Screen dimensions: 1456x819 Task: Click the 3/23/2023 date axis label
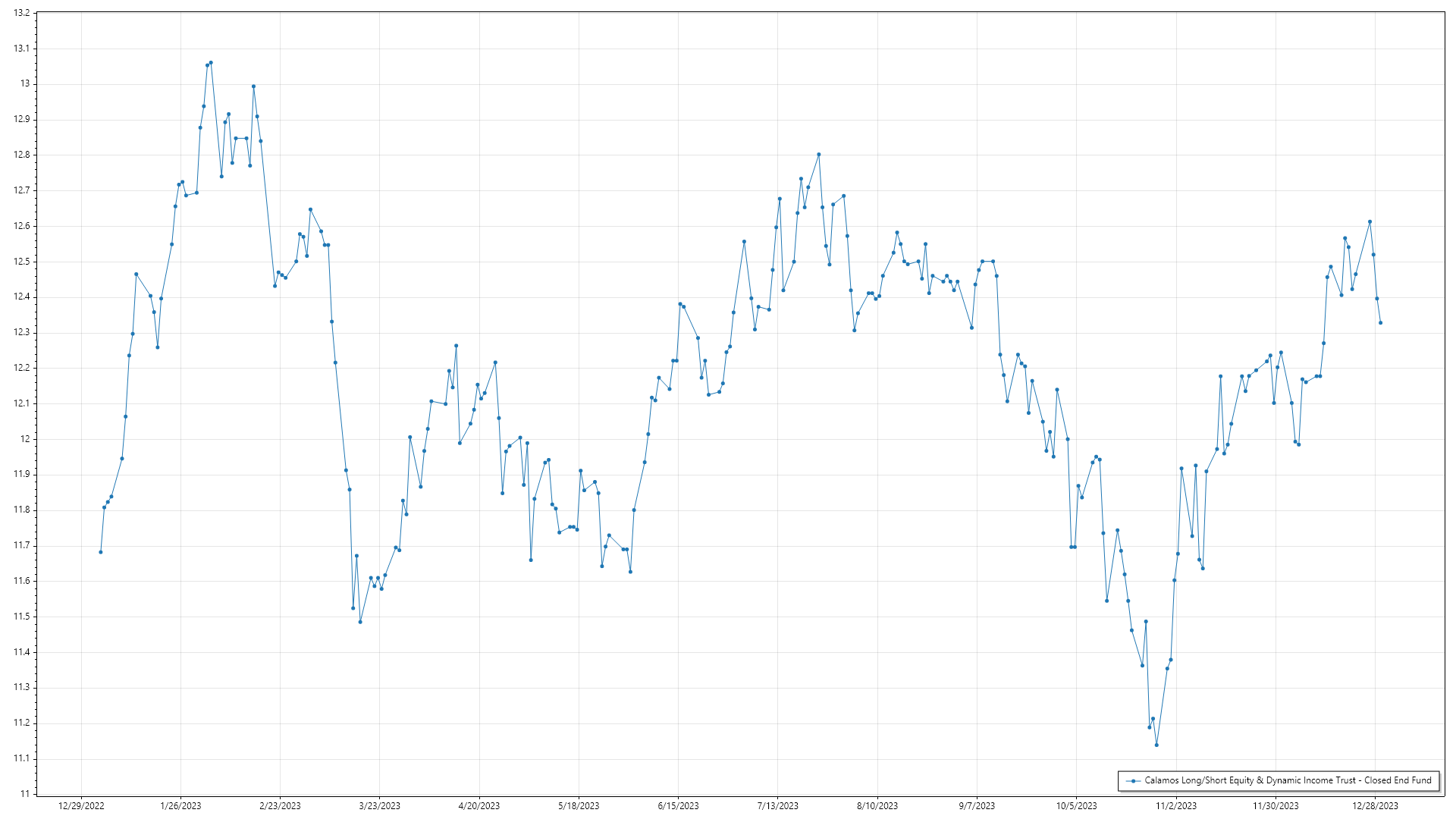[x=380, y=806]
